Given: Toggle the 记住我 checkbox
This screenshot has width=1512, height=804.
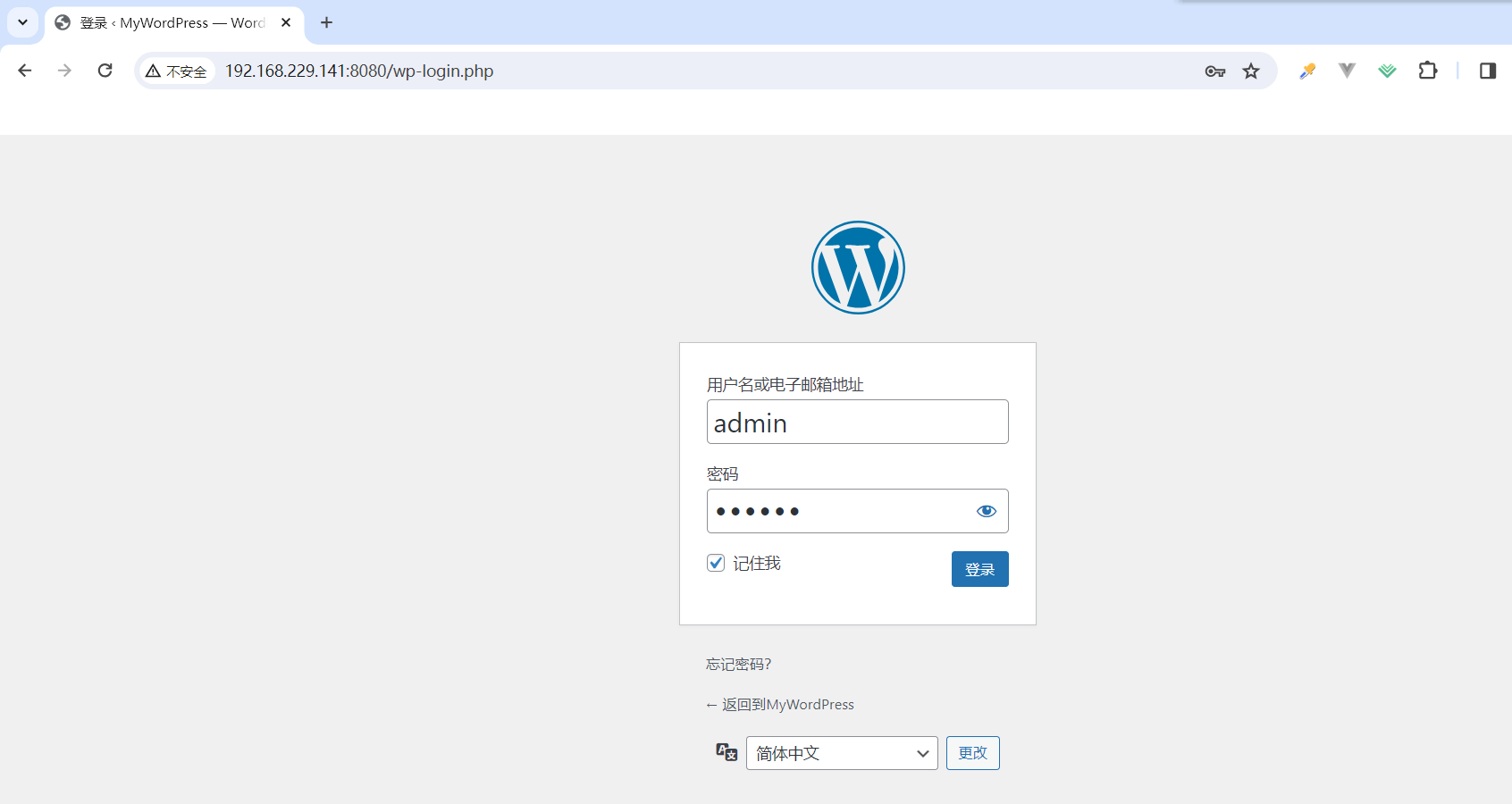Looking at the screenshot, I should (x=716, y=563).
